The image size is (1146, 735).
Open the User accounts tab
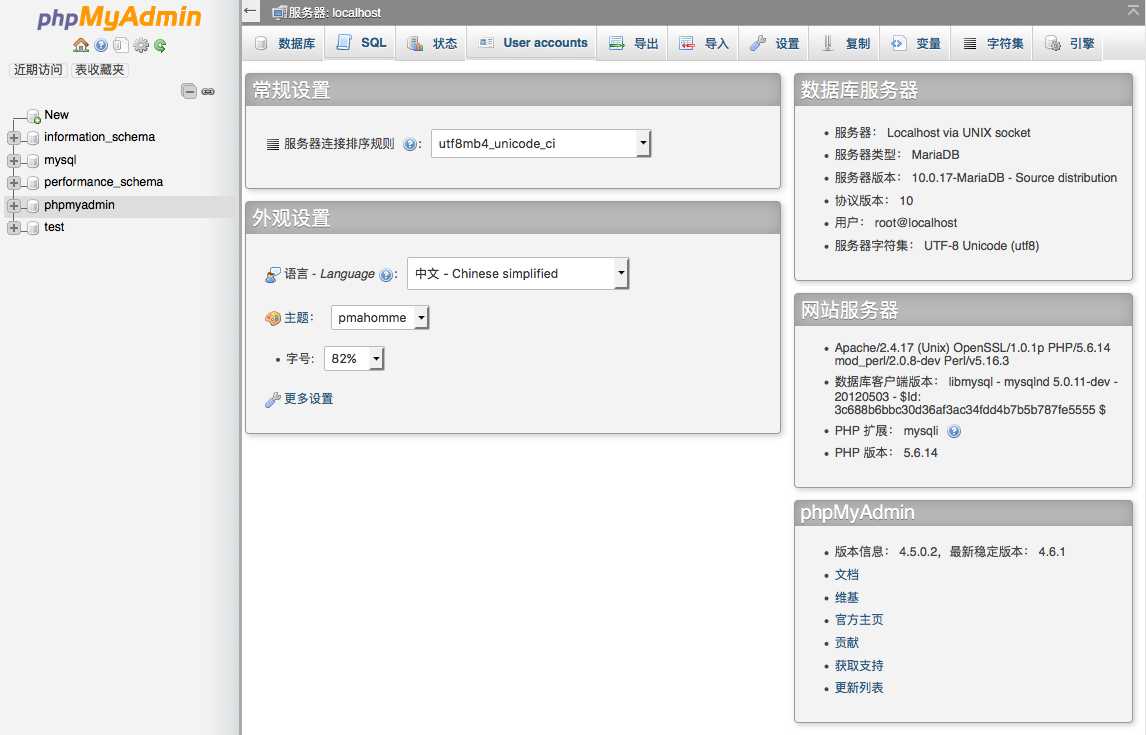pos(533,42)
